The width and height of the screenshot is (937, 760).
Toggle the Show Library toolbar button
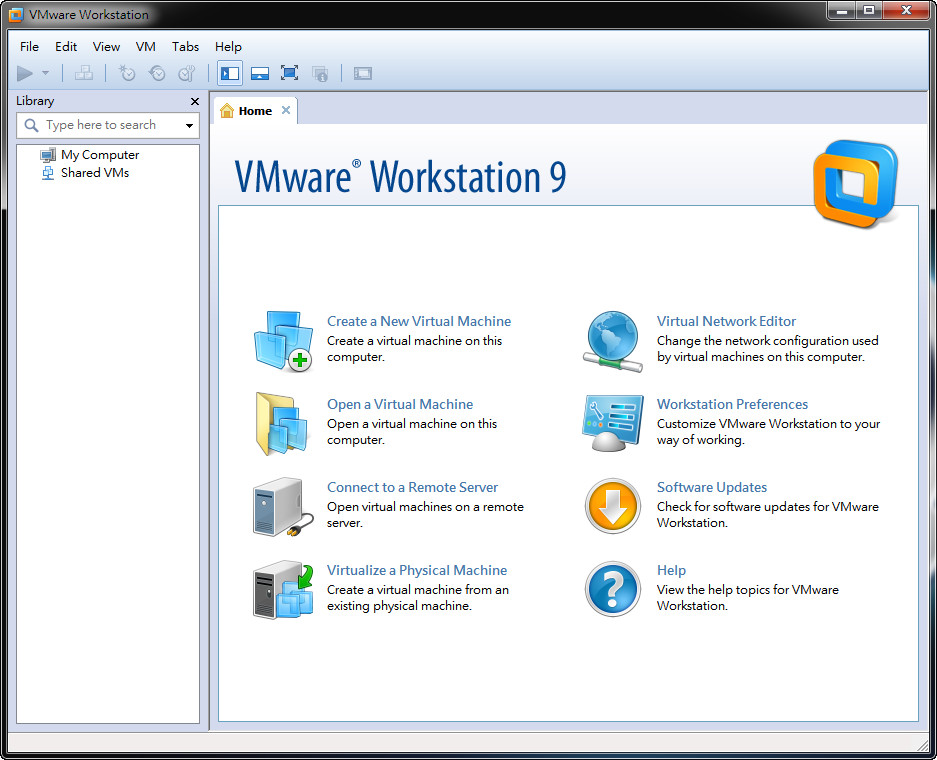click(x=230, y=73)
